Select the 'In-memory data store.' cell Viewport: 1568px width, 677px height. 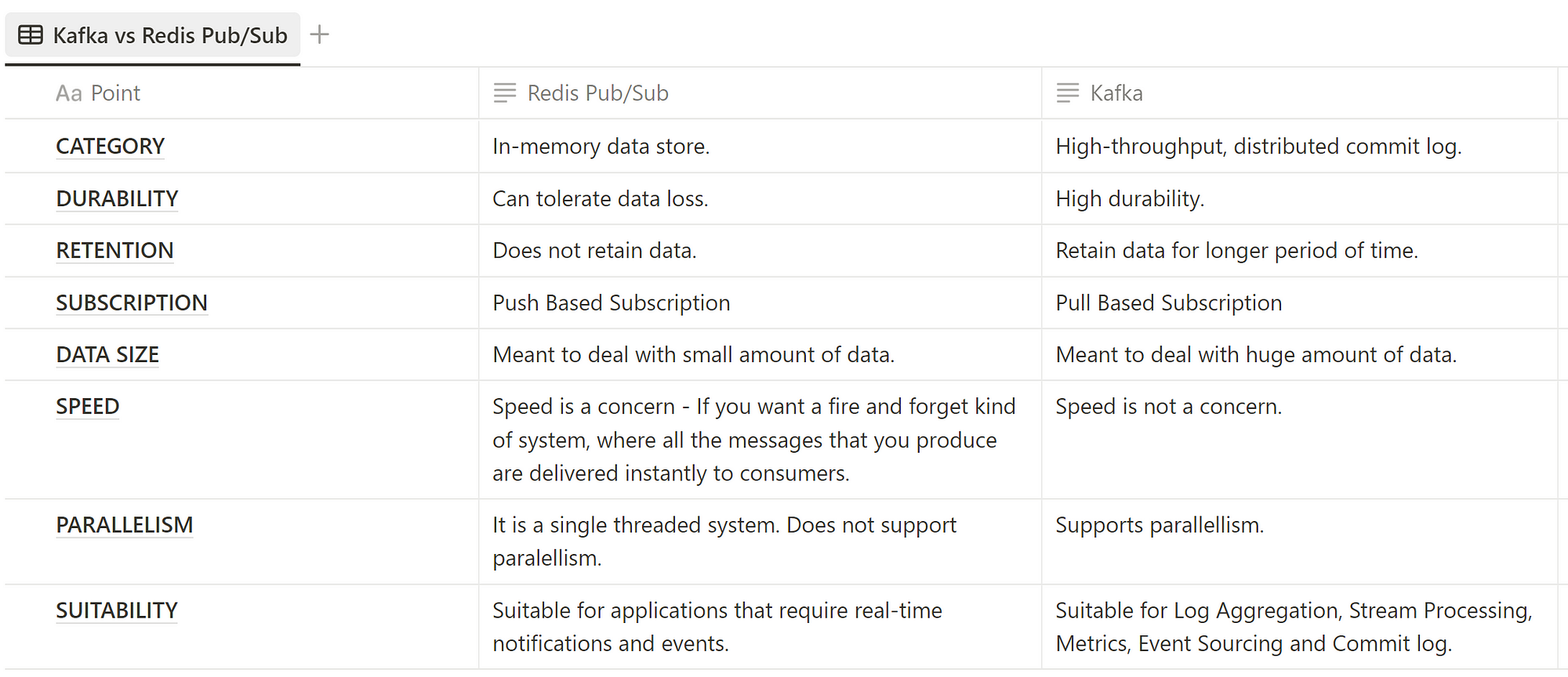pyautogui.click(x=760, y=147)
